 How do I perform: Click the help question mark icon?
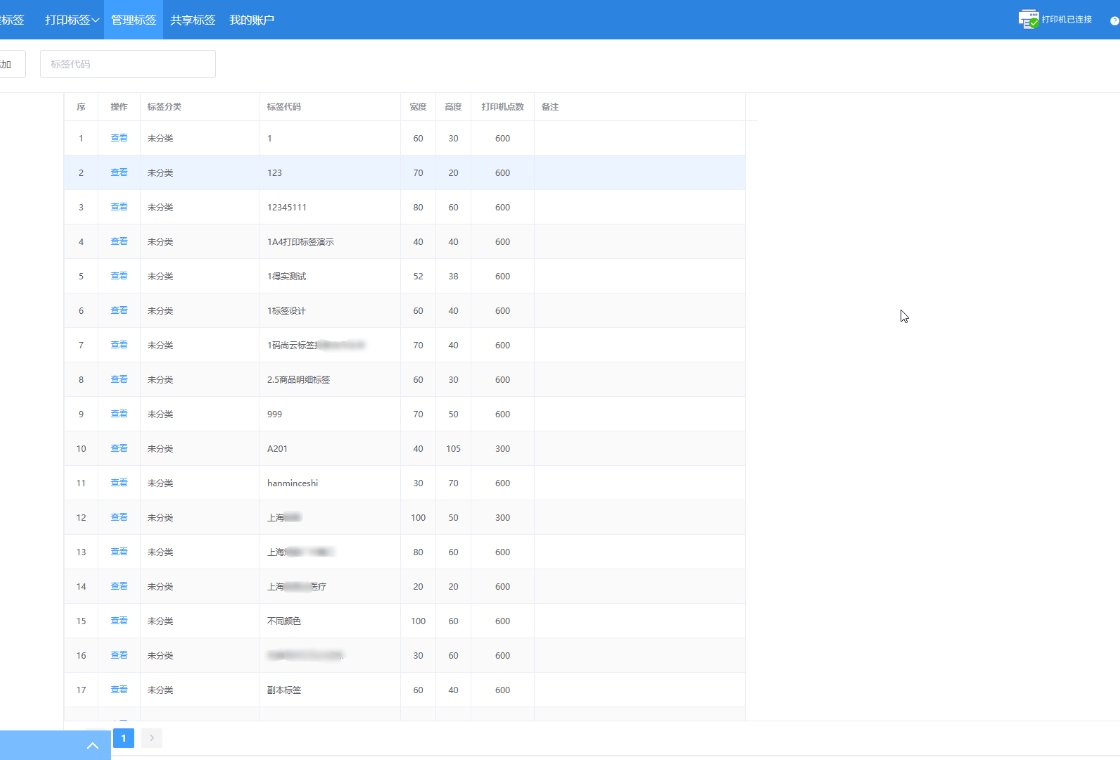click(x=1114, y=20)
